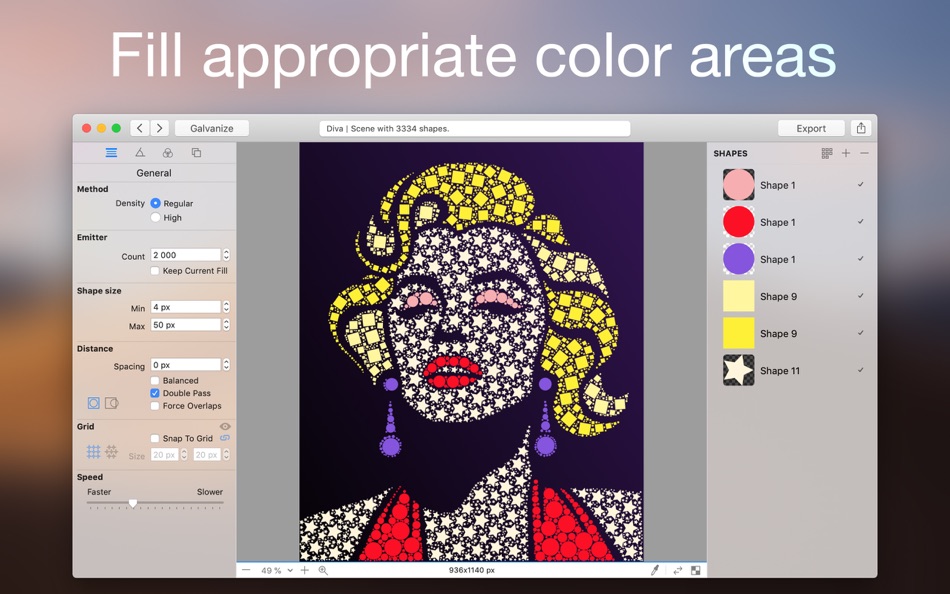Click the first grid Size field
Viewport: 950px width, 594px height.
164,455
